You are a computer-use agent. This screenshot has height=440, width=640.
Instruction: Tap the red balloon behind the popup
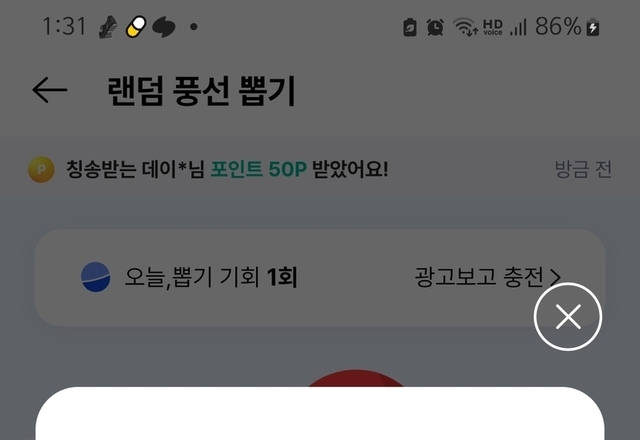pyautogui.click(x=355, y=378)
